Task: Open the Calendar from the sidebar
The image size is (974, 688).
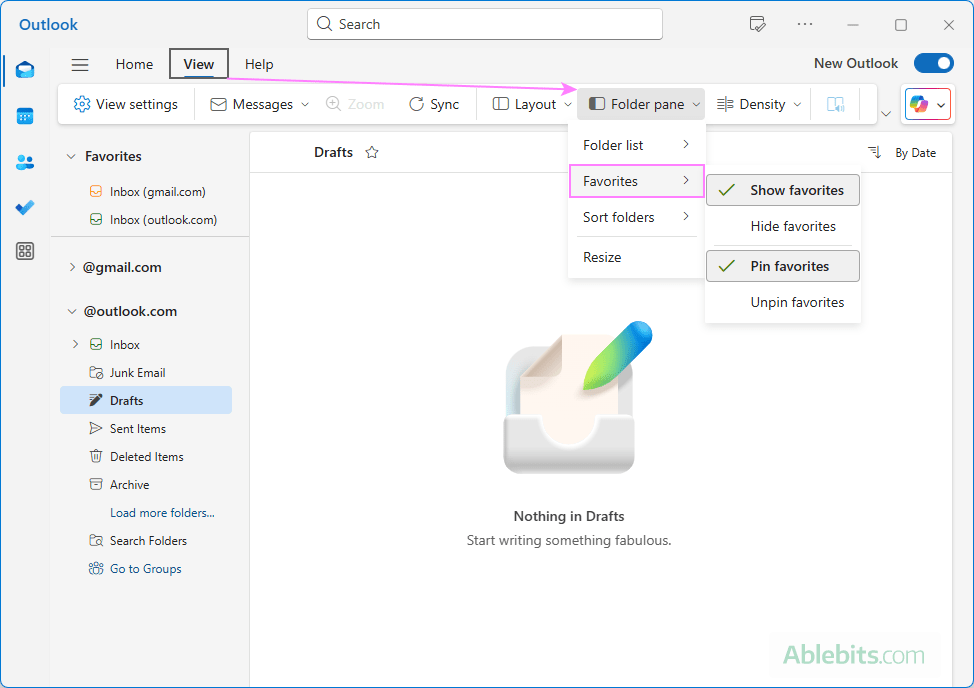Action: coord(25,116)
